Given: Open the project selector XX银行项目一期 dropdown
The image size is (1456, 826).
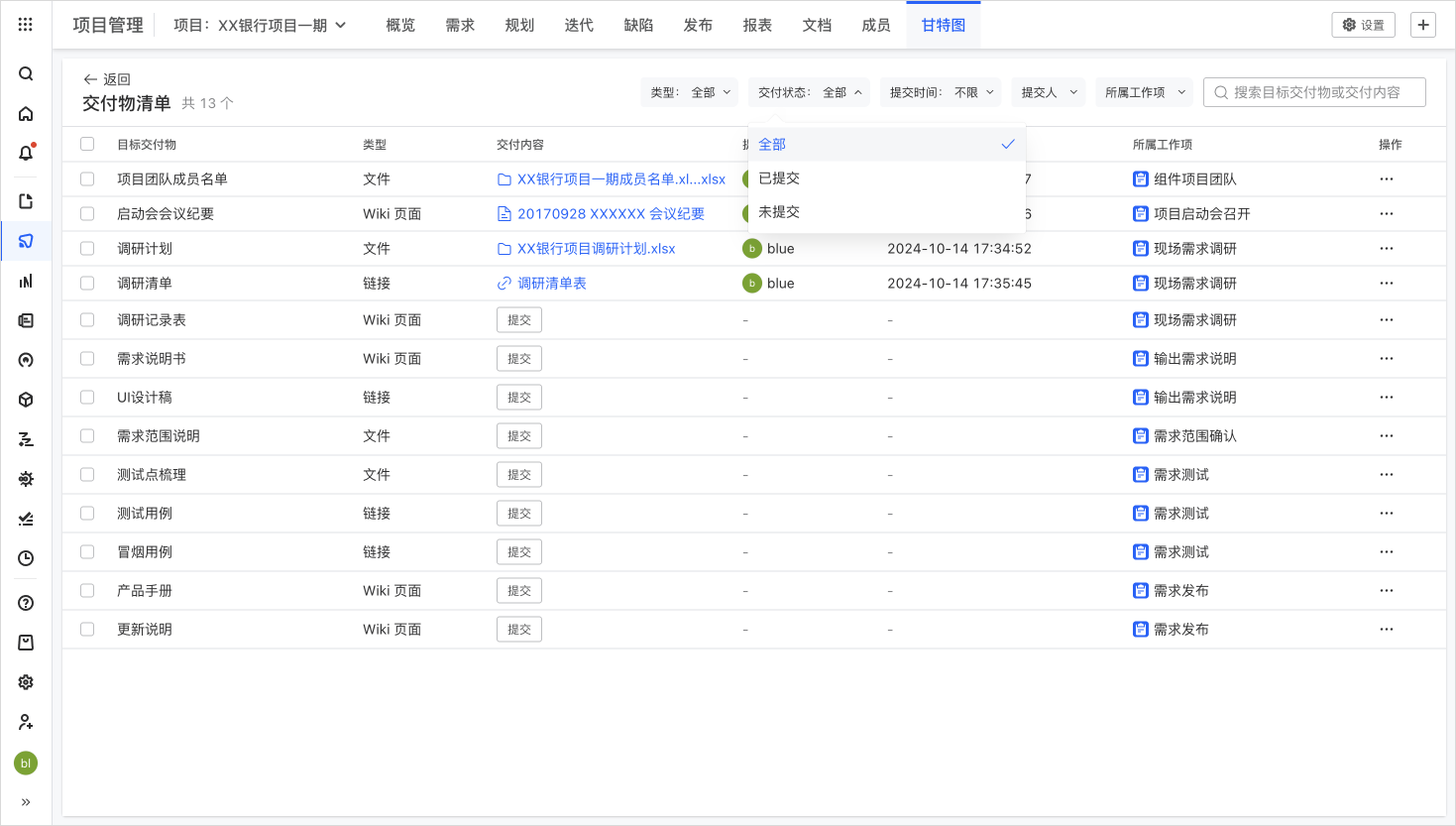Looking at the screenshot, I should tap(260, 25).
